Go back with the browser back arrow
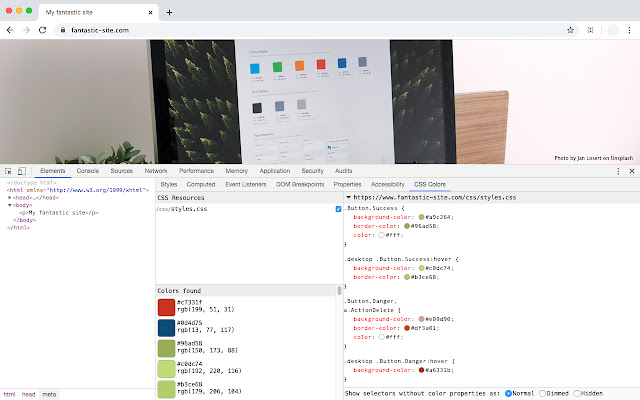The height and width of the screenshot is (400, 640). [x=10, y=30]
